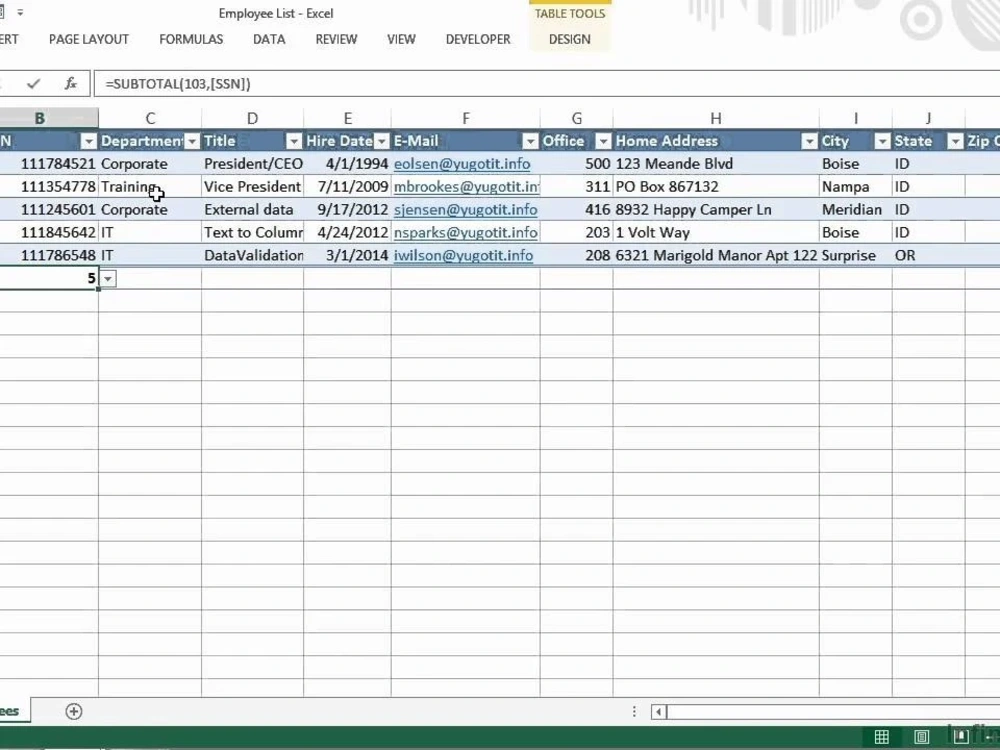Select column C header
This screenshot has height=750, width=1000.
click(x=150, y=118)
